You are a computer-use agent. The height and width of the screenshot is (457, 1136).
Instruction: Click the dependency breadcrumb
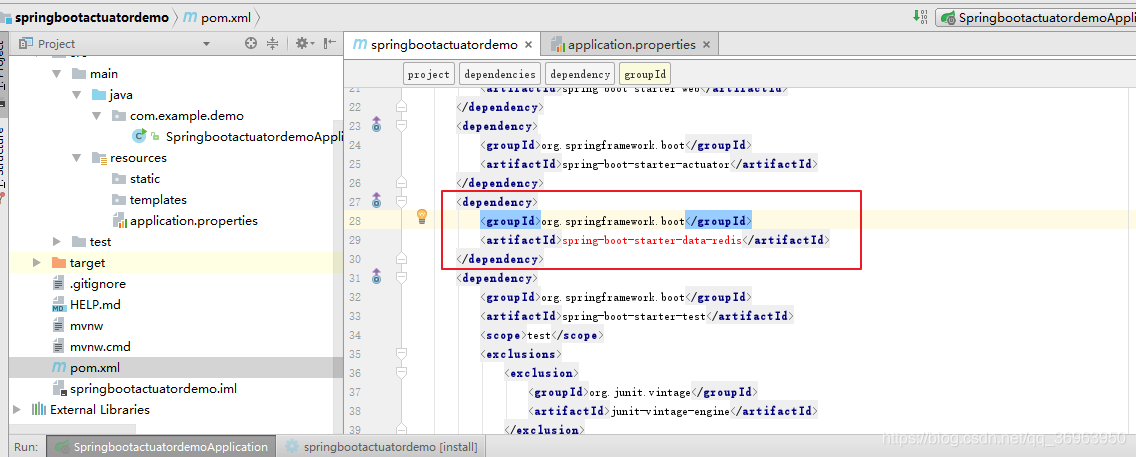point(579,74)
